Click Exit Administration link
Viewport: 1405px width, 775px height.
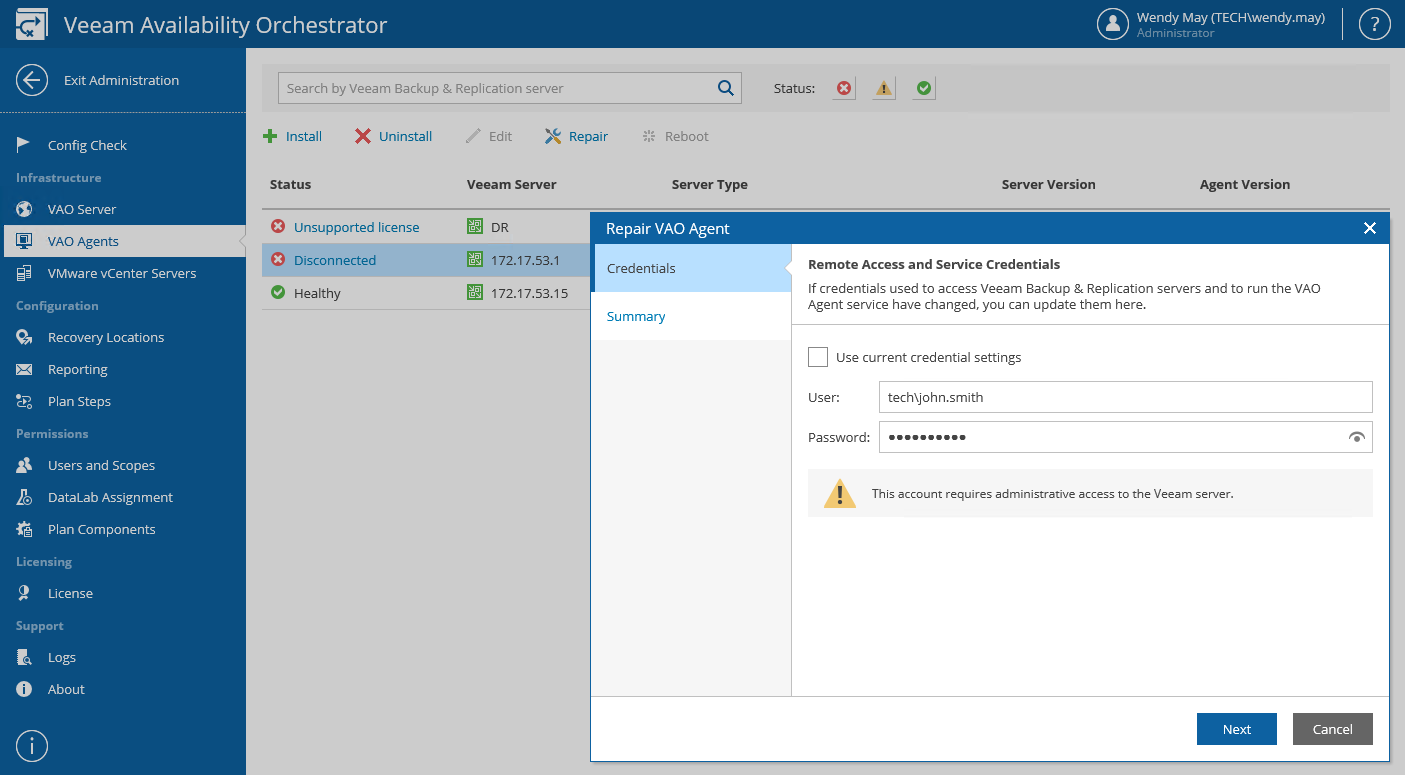[x=121, y=80]
